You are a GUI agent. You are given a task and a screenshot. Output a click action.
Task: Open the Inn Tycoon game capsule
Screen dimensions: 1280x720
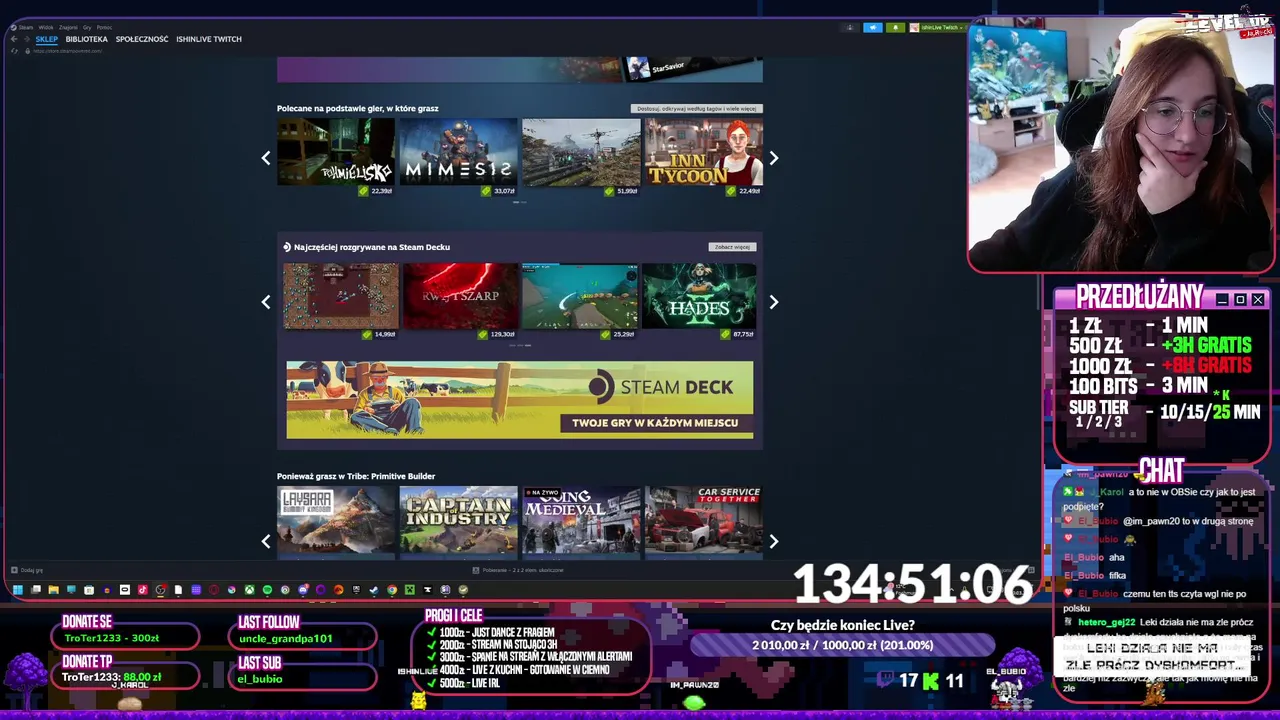click(703, 152)
